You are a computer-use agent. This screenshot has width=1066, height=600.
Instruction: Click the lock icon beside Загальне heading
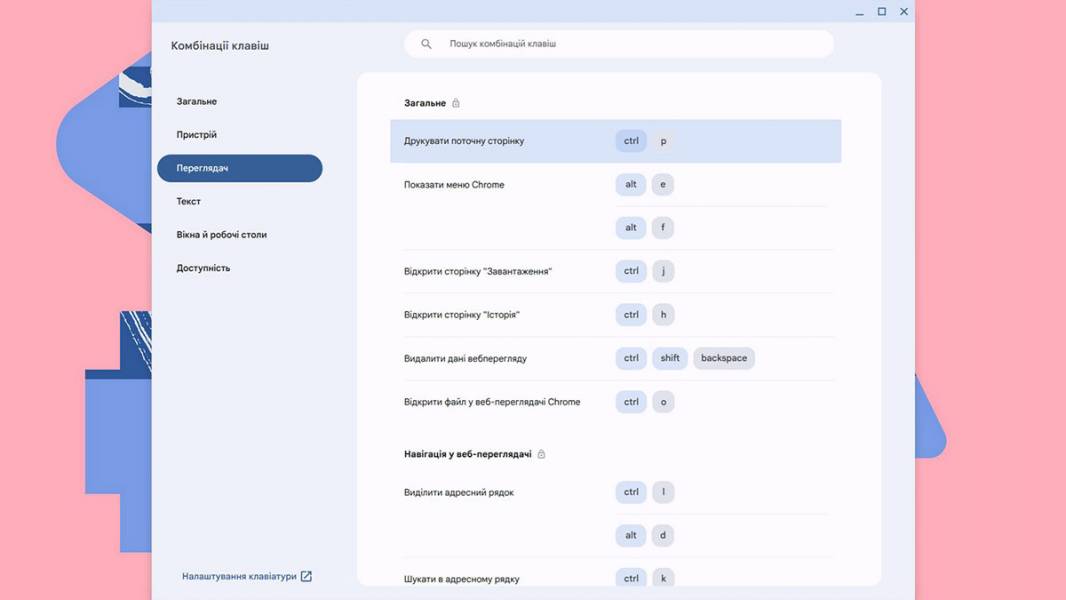456,103
